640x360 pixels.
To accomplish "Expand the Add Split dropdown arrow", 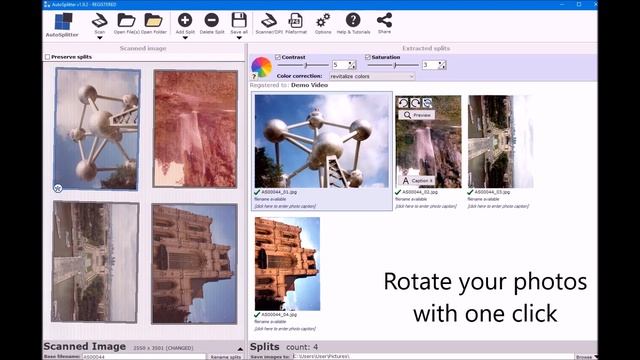I will pos(185,38).
